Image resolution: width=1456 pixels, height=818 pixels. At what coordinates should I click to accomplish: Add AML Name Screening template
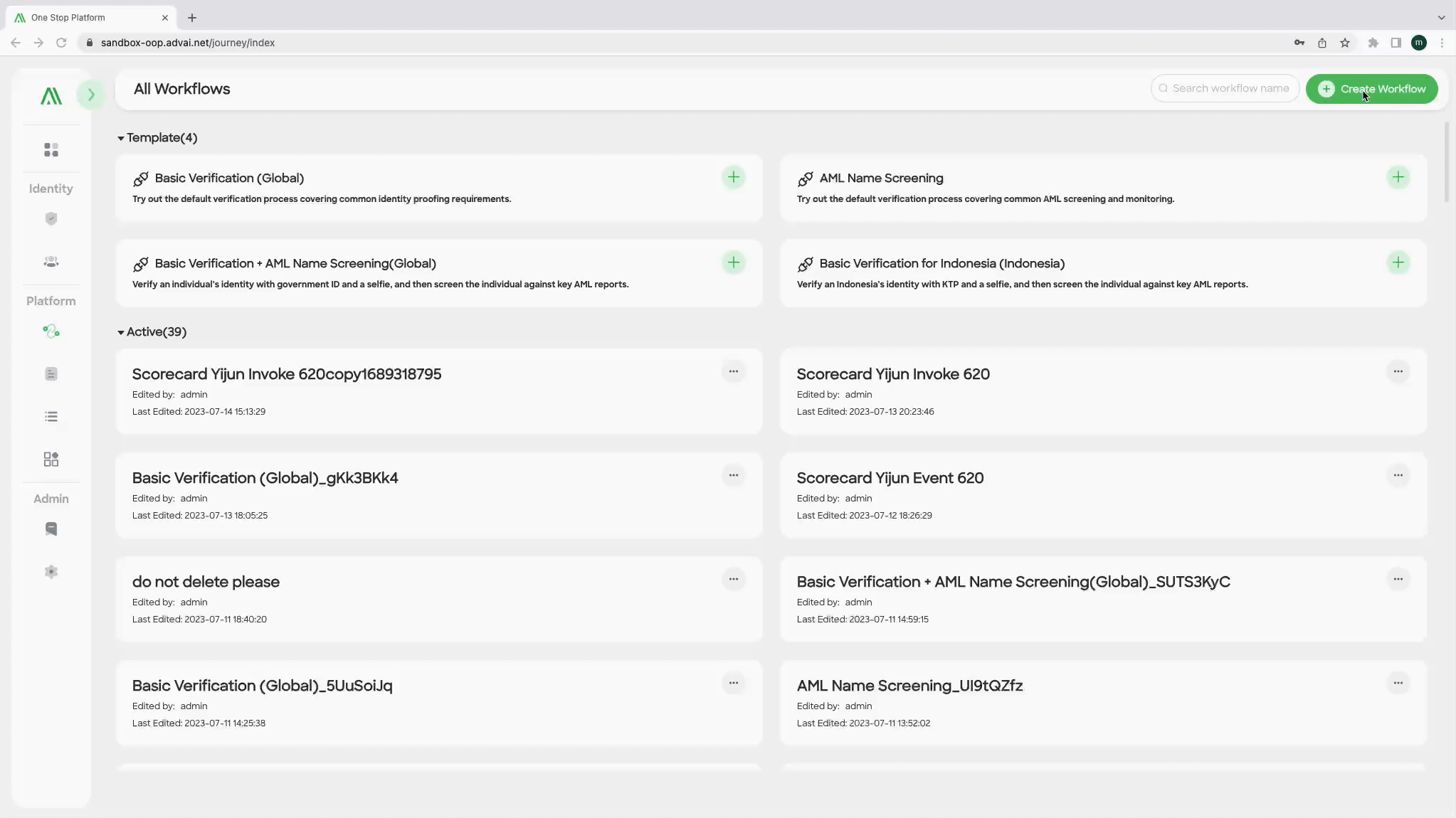point(1397,177)
